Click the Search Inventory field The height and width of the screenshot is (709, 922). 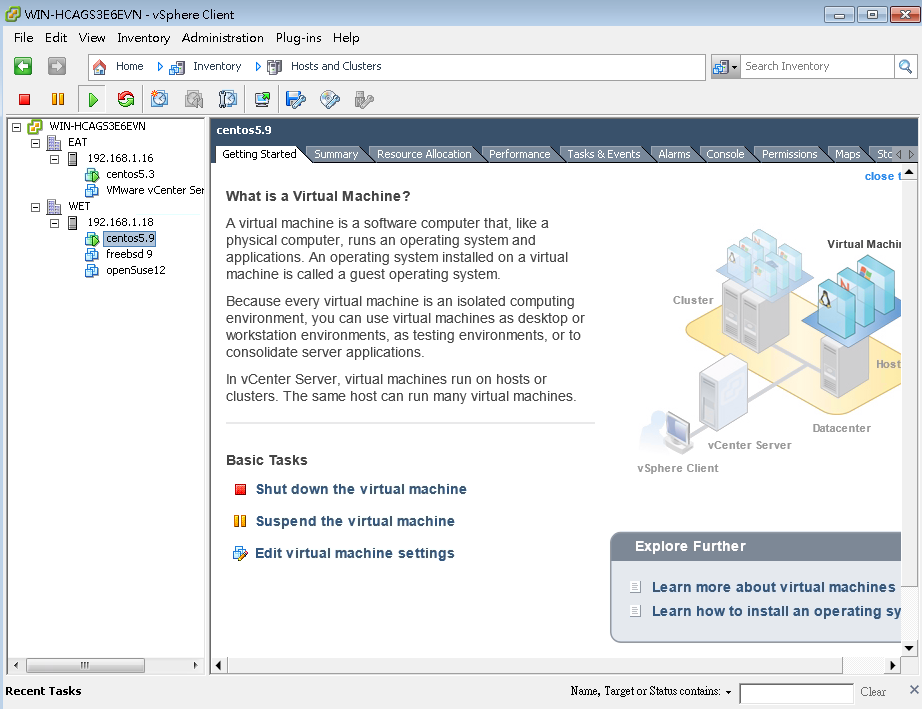(817, 66)
